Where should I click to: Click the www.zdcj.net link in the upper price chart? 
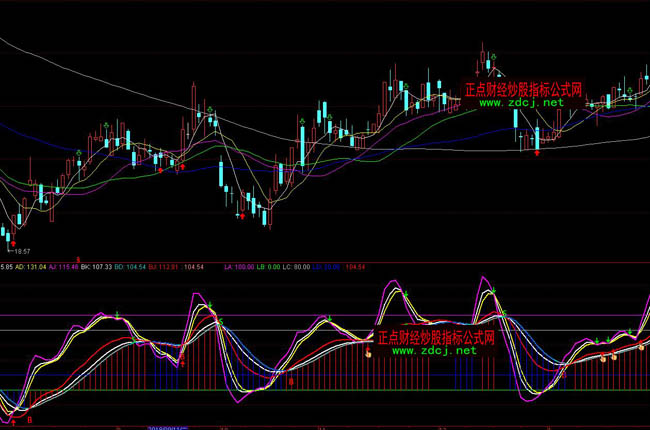520,102
